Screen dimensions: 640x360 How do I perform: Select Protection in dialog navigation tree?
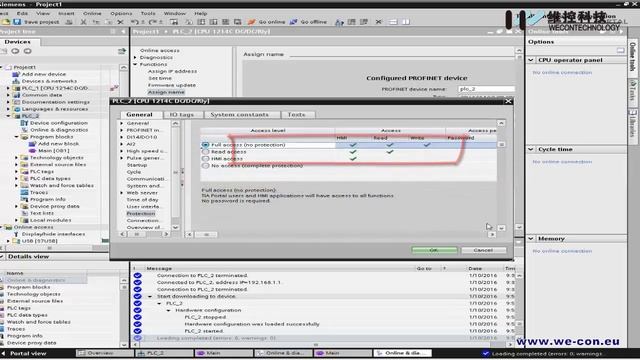(x=141, y=213)
